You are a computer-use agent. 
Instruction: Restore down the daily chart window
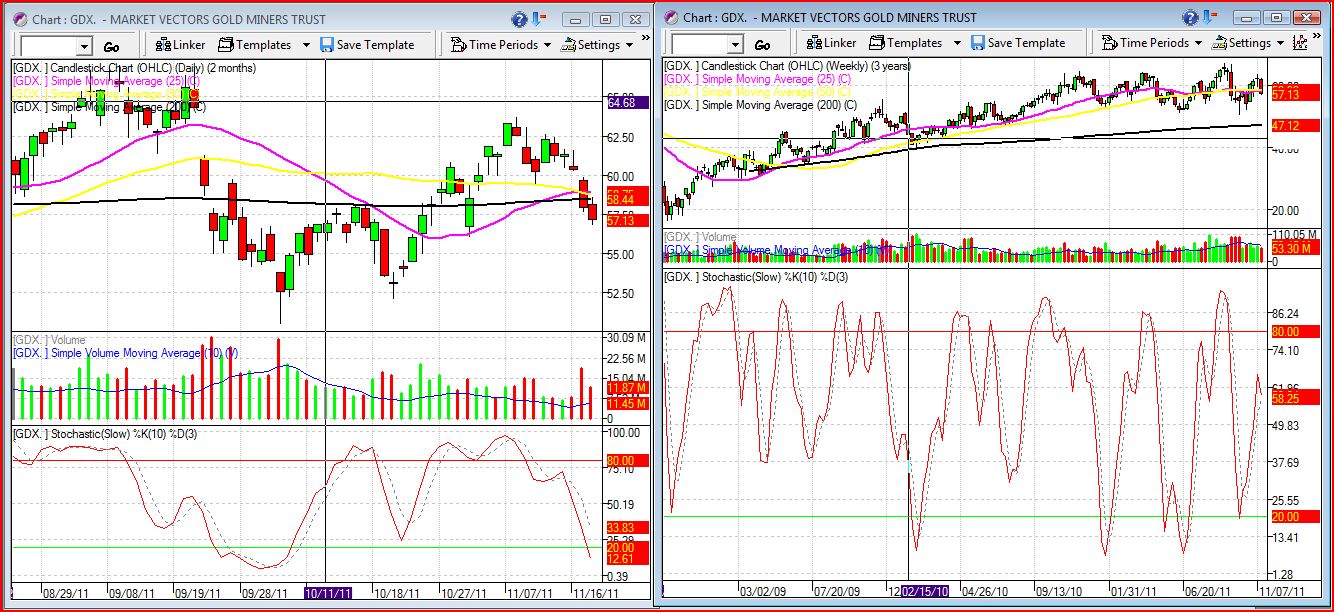tap(606, 19)
